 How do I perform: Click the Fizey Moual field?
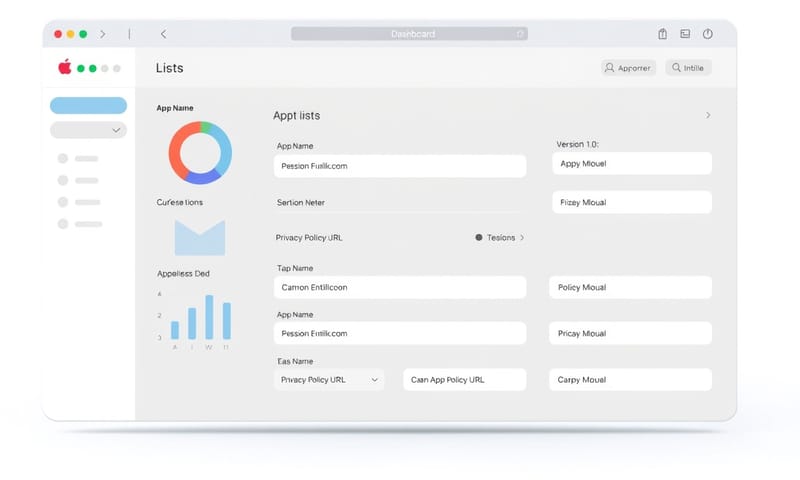(x=632, y=203)
